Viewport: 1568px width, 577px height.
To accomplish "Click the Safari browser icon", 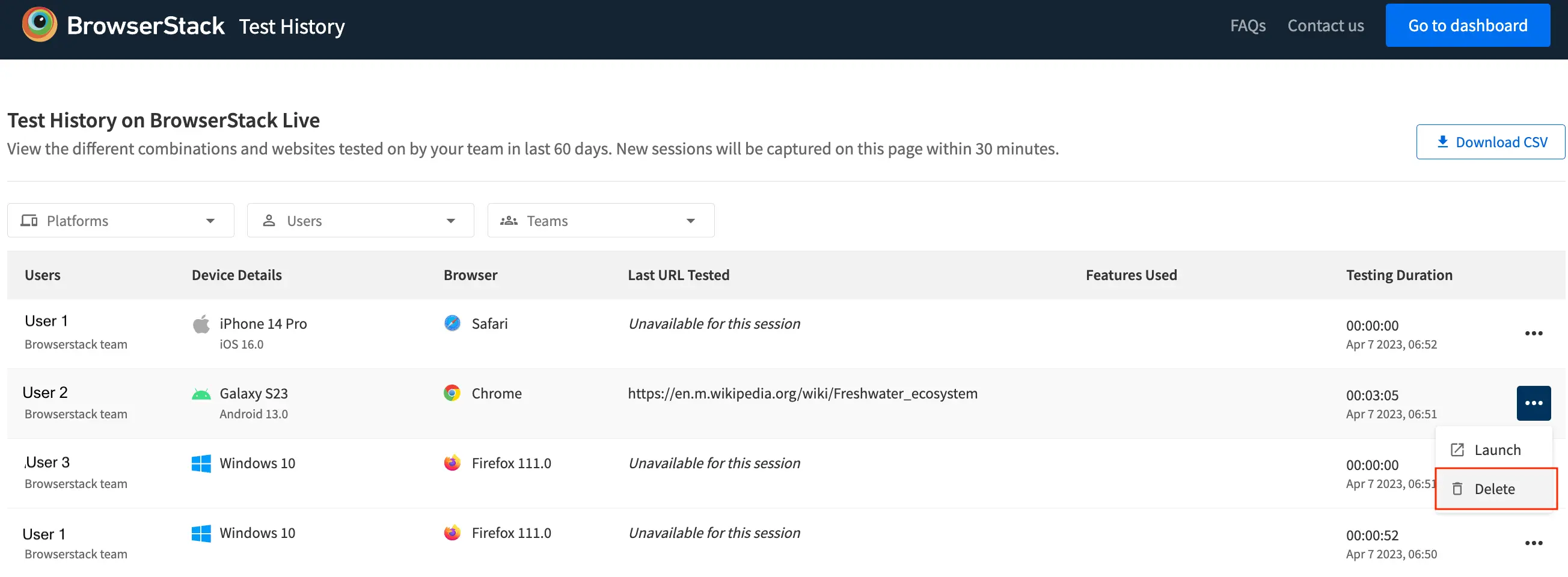I will click(452, 323).
